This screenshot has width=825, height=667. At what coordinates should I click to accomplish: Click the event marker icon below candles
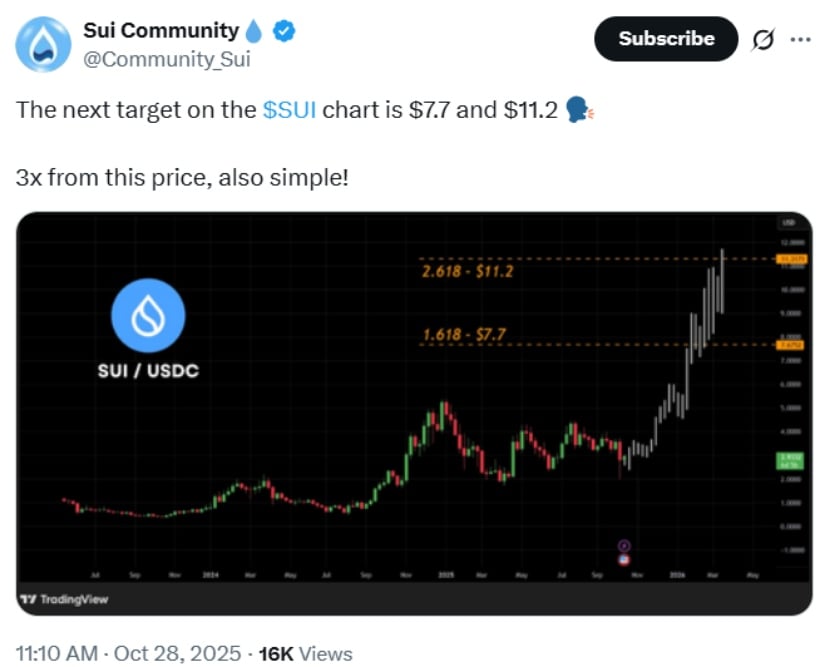[624, 546]
